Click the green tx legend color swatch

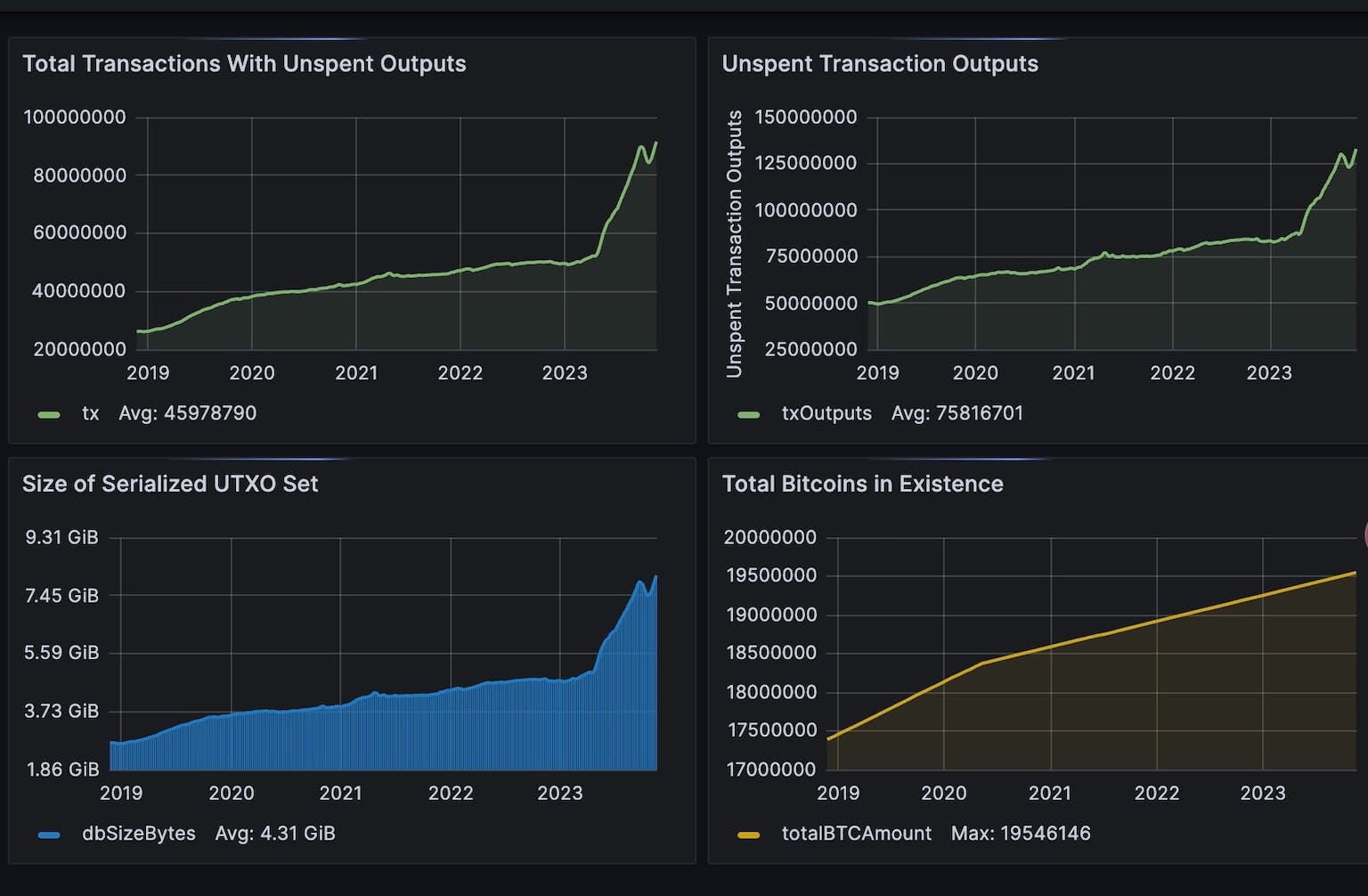click(x=49, y=415)
